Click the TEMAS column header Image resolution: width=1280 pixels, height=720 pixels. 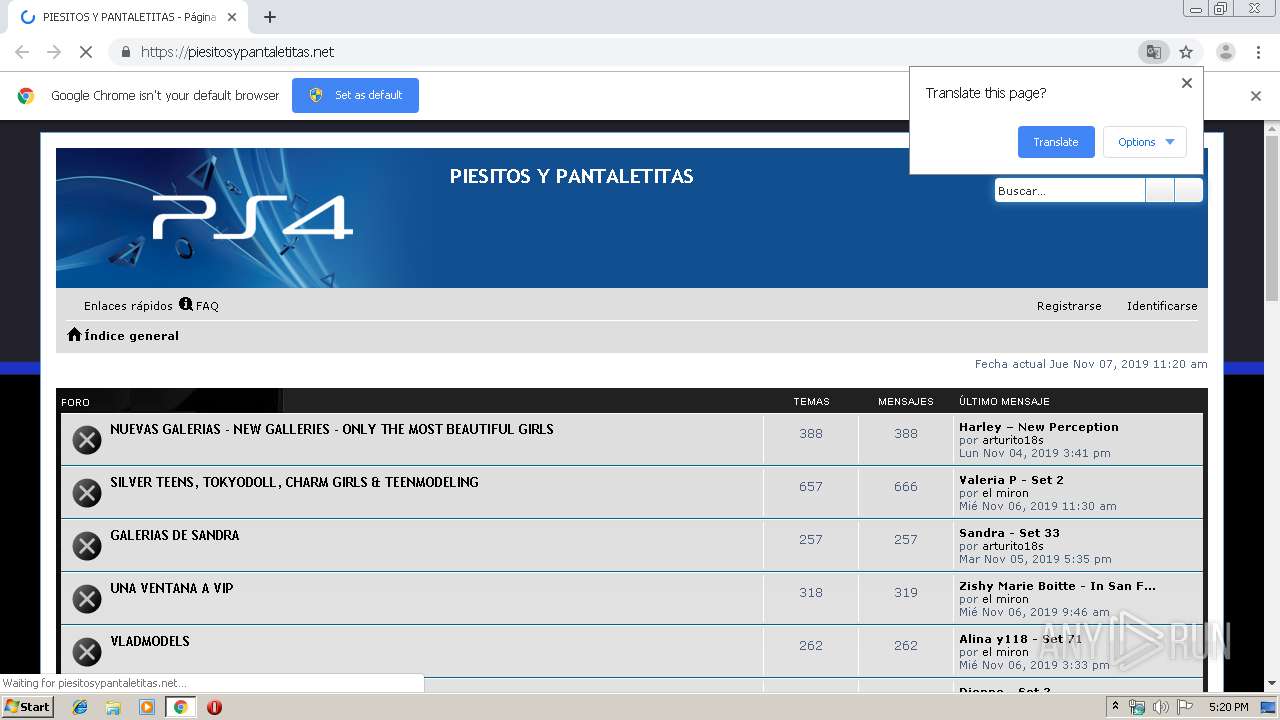point(811,401)
